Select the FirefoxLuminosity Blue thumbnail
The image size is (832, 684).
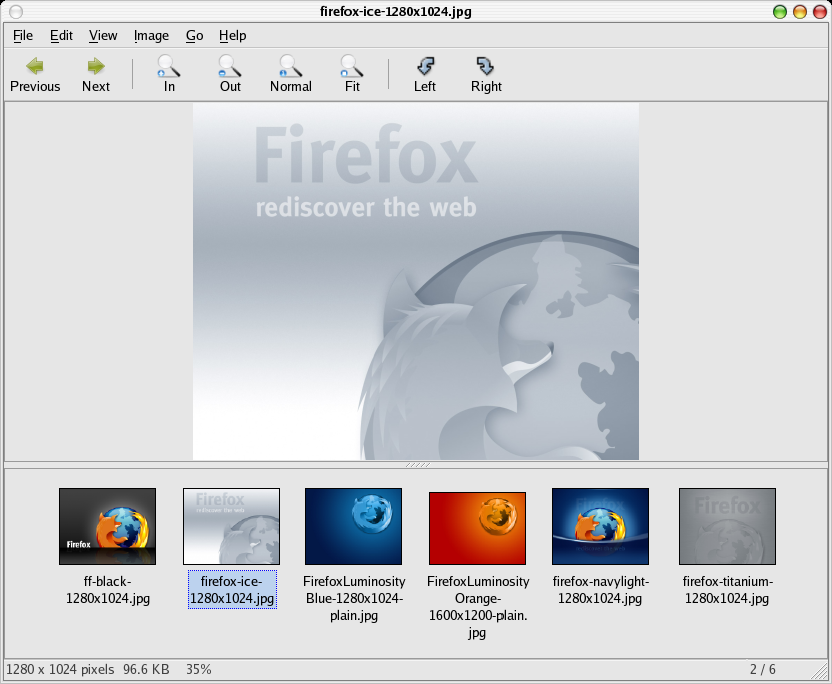point(353,527)
